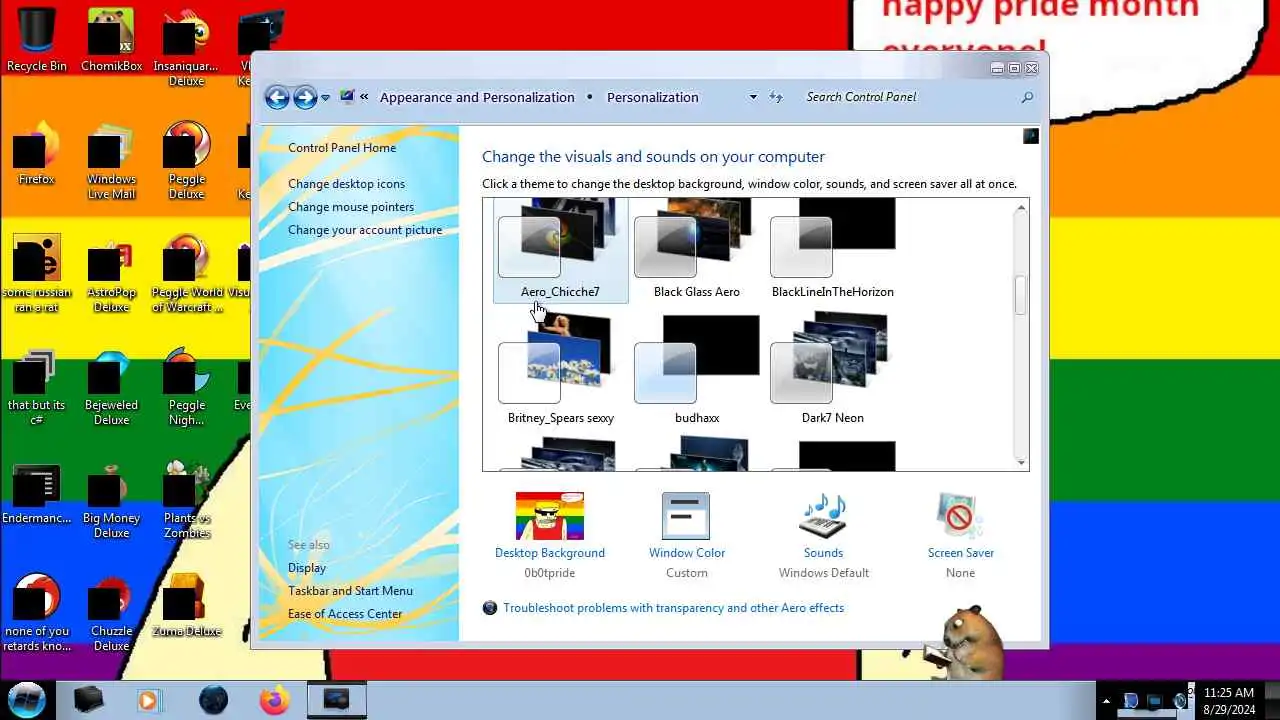Open the Firefox desktop shortcut
This screenshot has height=720, width=1280.
point(37,153)
